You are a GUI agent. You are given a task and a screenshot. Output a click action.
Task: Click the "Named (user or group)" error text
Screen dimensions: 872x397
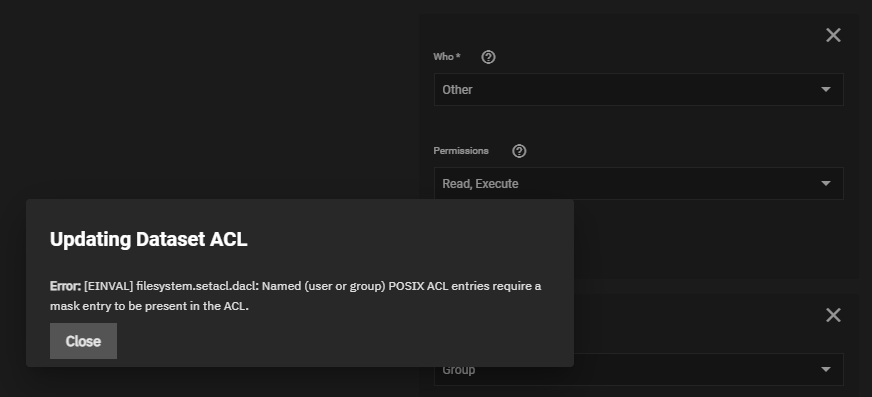324,286
